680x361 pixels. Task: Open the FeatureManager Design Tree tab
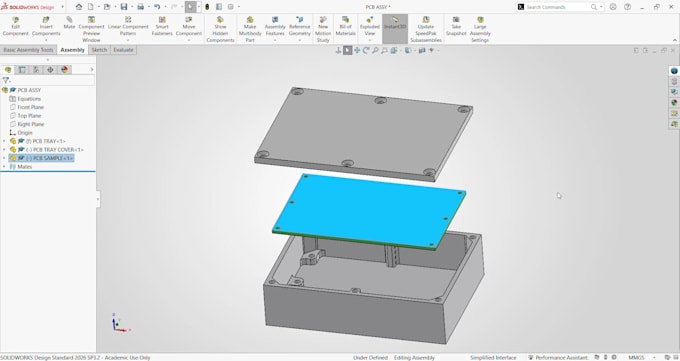click(8, 69)
